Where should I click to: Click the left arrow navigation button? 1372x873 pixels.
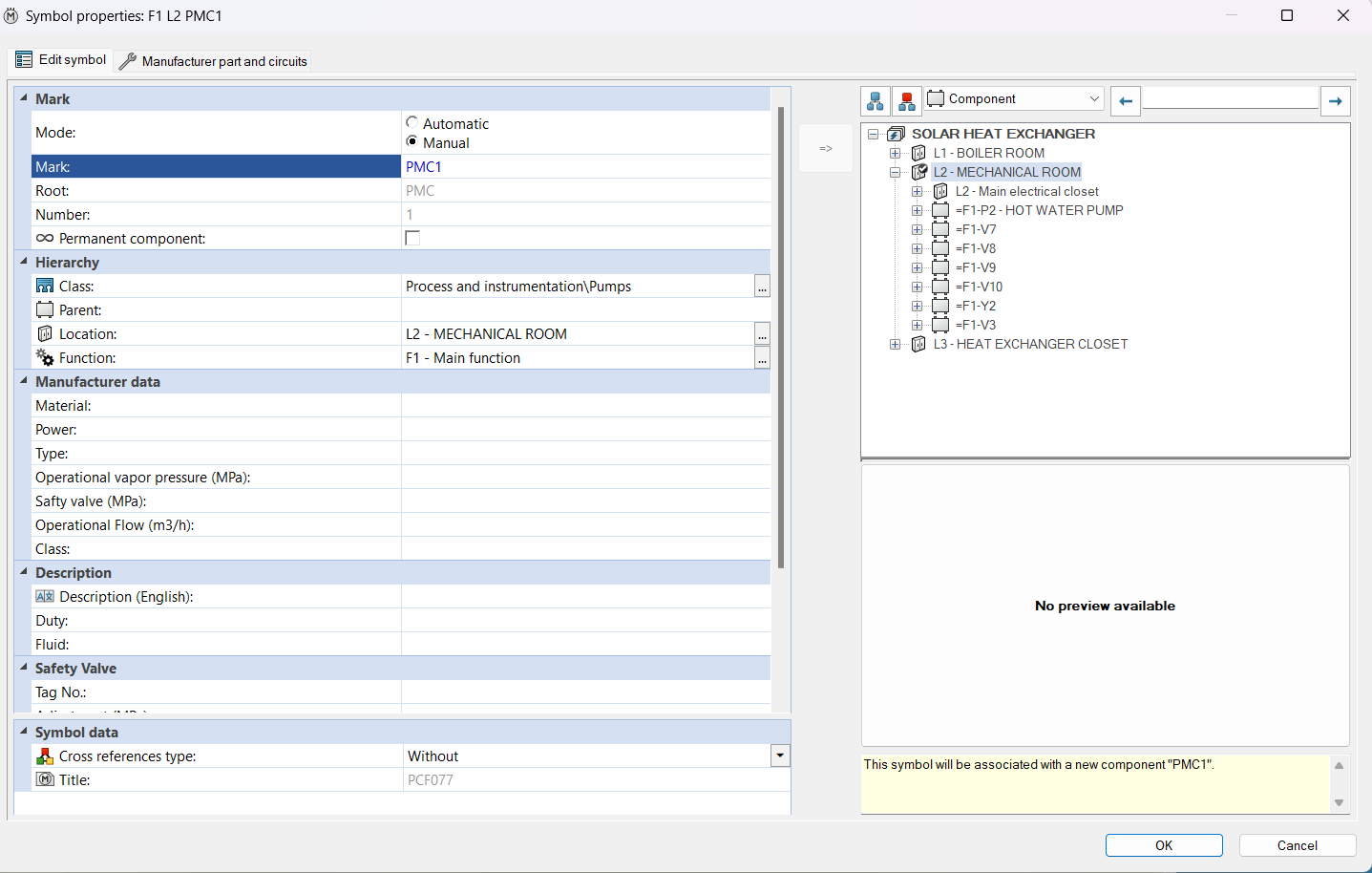tap(1126, 100)
